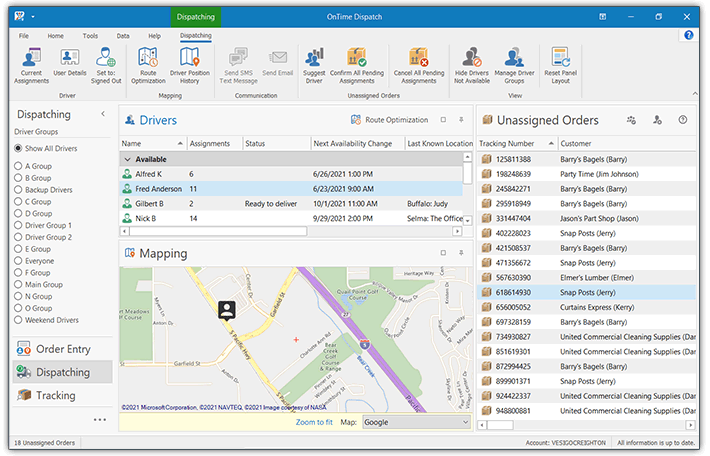This screenshot has width=710, height=456.
Task: Select Driver Group 1 radio button
Action: point(18,225)
